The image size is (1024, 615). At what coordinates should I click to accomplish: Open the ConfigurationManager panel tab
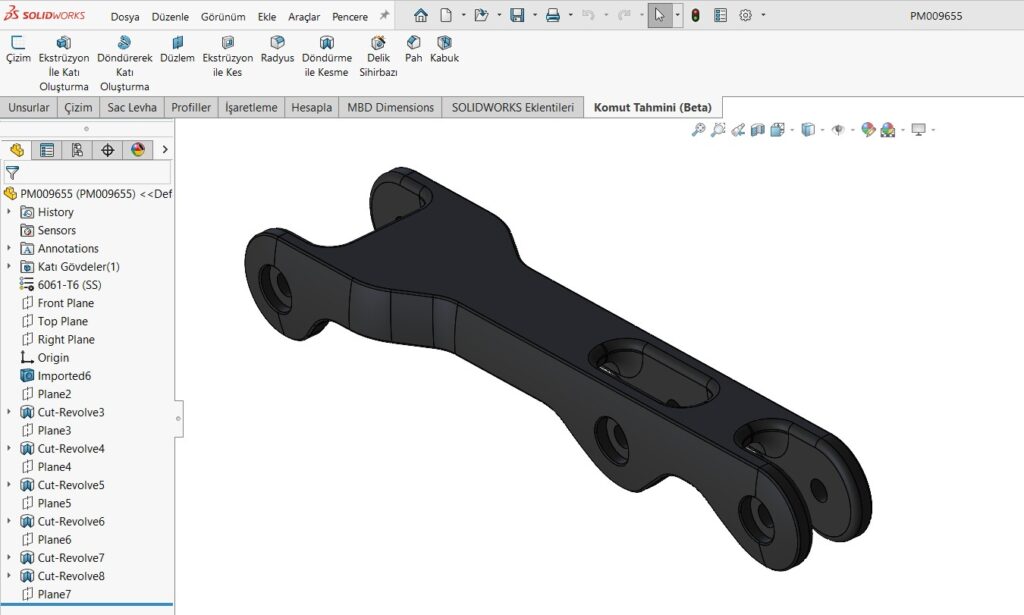77,150
